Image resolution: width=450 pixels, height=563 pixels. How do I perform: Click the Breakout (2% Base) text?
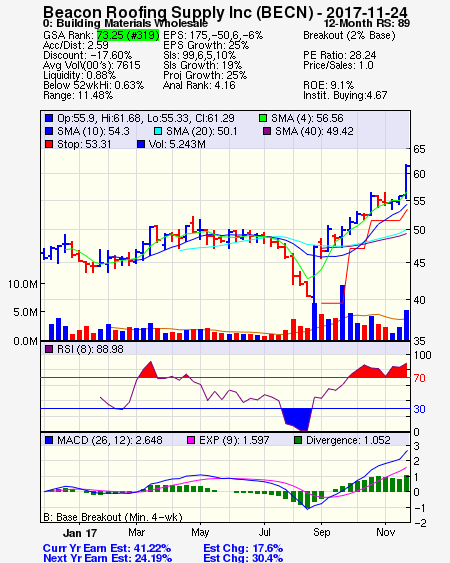click(x=349, y=36)
